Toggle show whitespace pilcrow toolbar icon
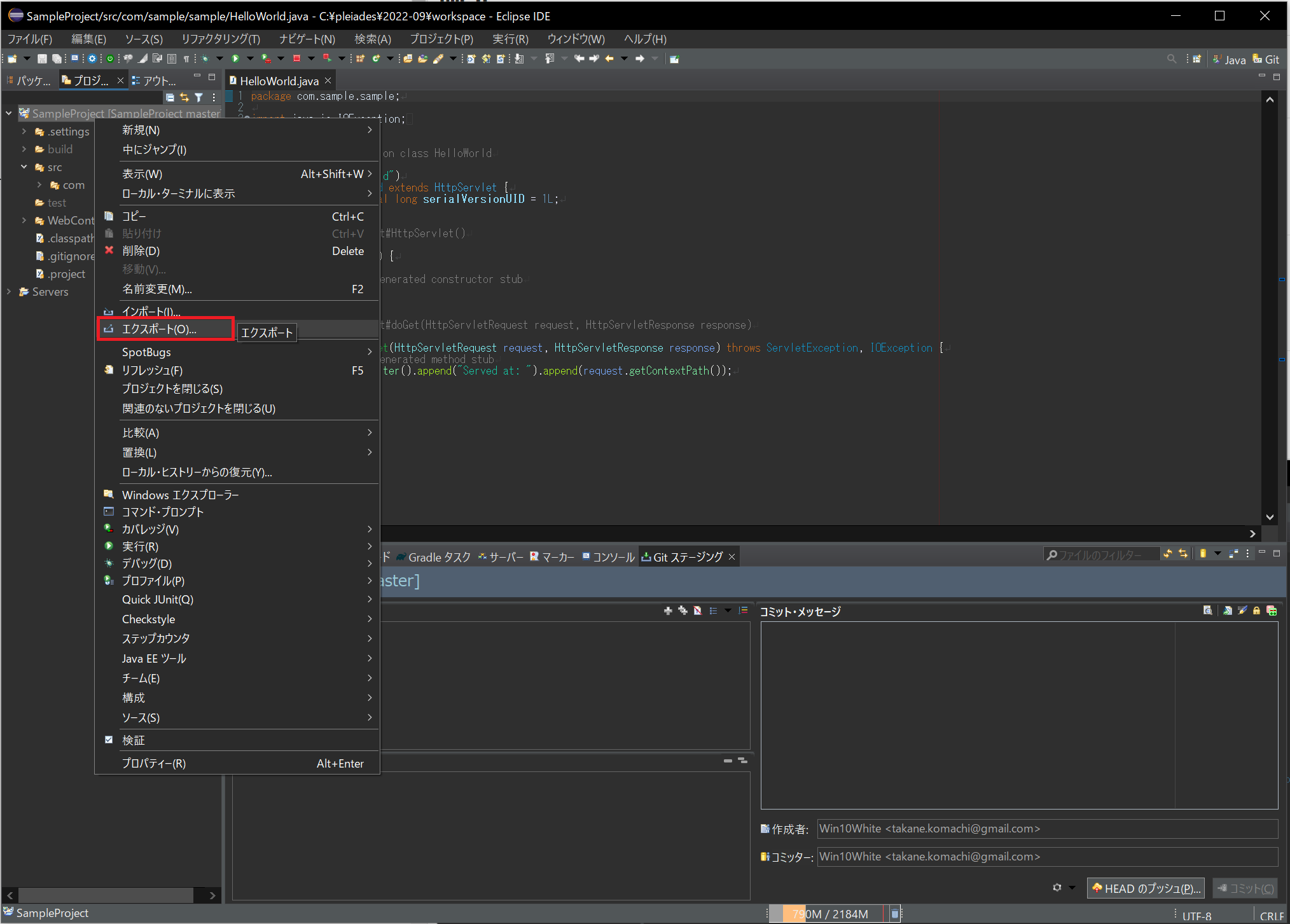 coord(186,59)
